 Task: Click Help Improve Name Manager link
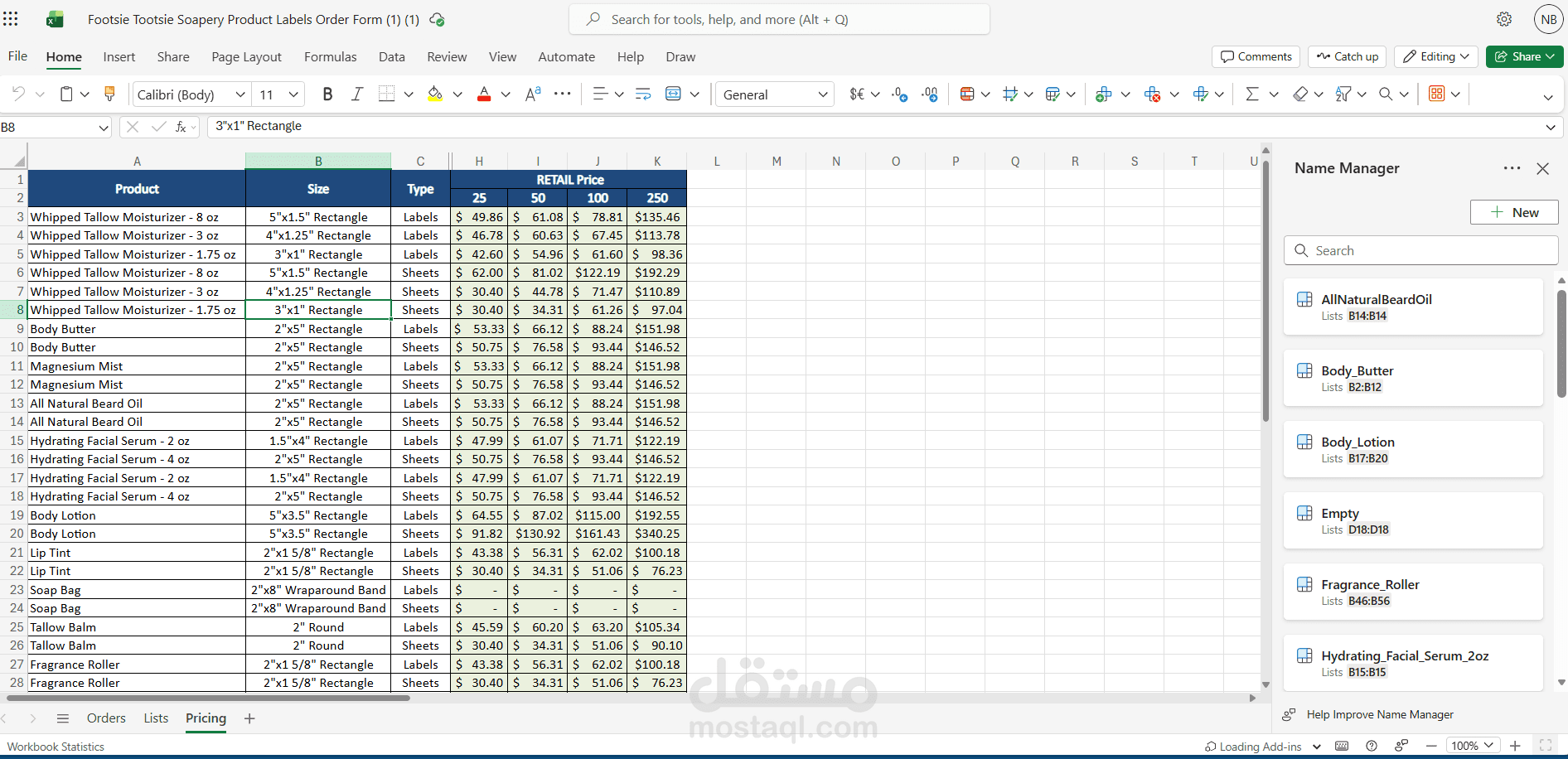pyautogui.click(x=1380, y=714)
